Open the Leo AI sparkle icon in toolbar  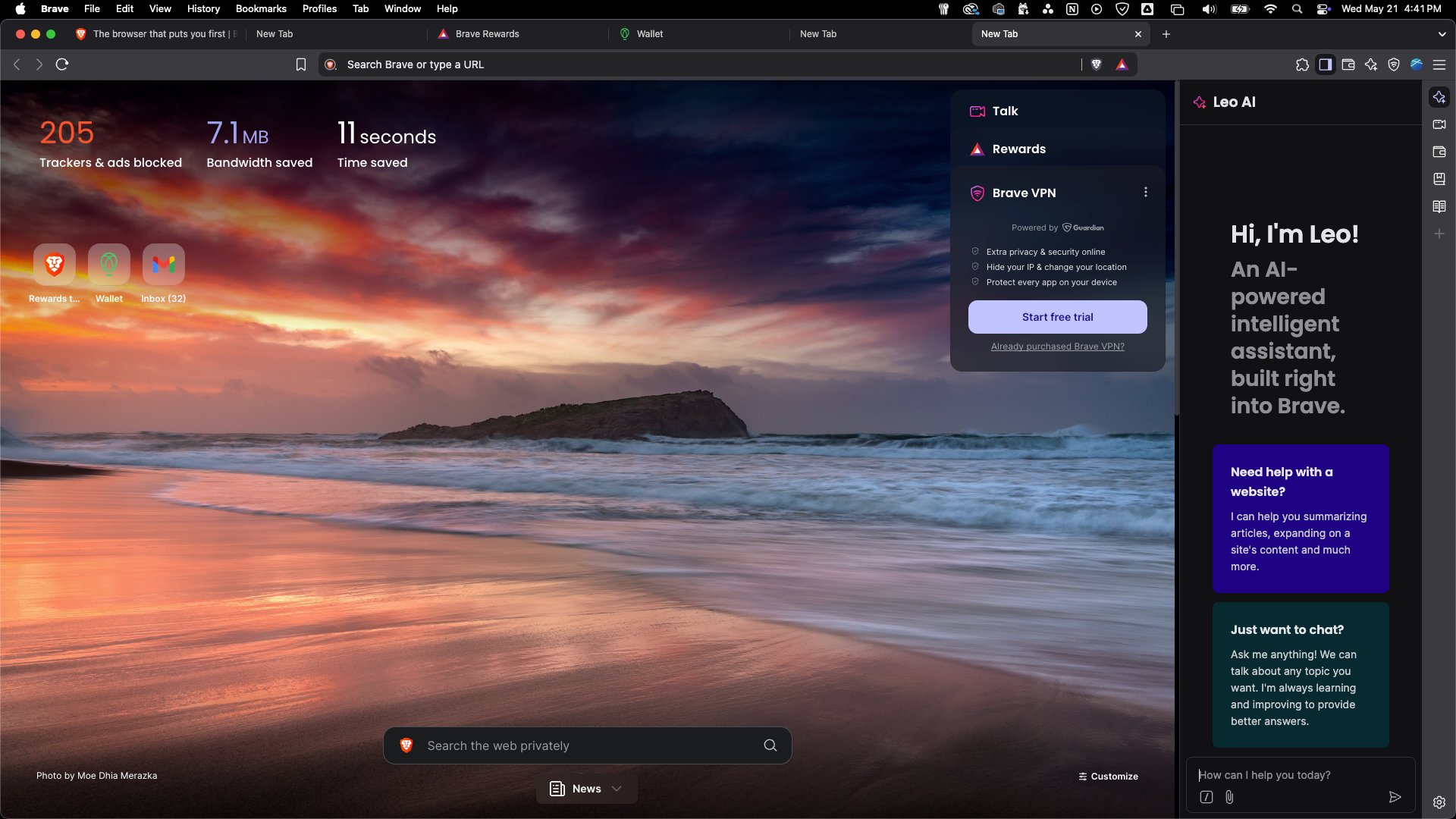click(x=1371, y=64)
